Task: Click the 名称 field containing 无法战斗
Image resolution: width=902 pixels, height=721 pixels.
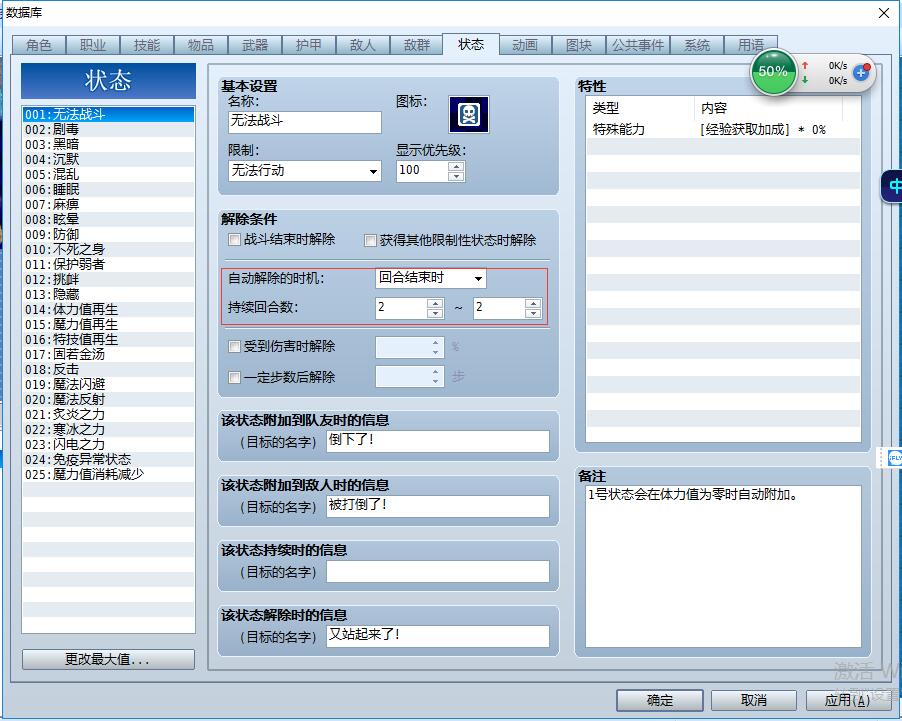Action: pos(305,122)
